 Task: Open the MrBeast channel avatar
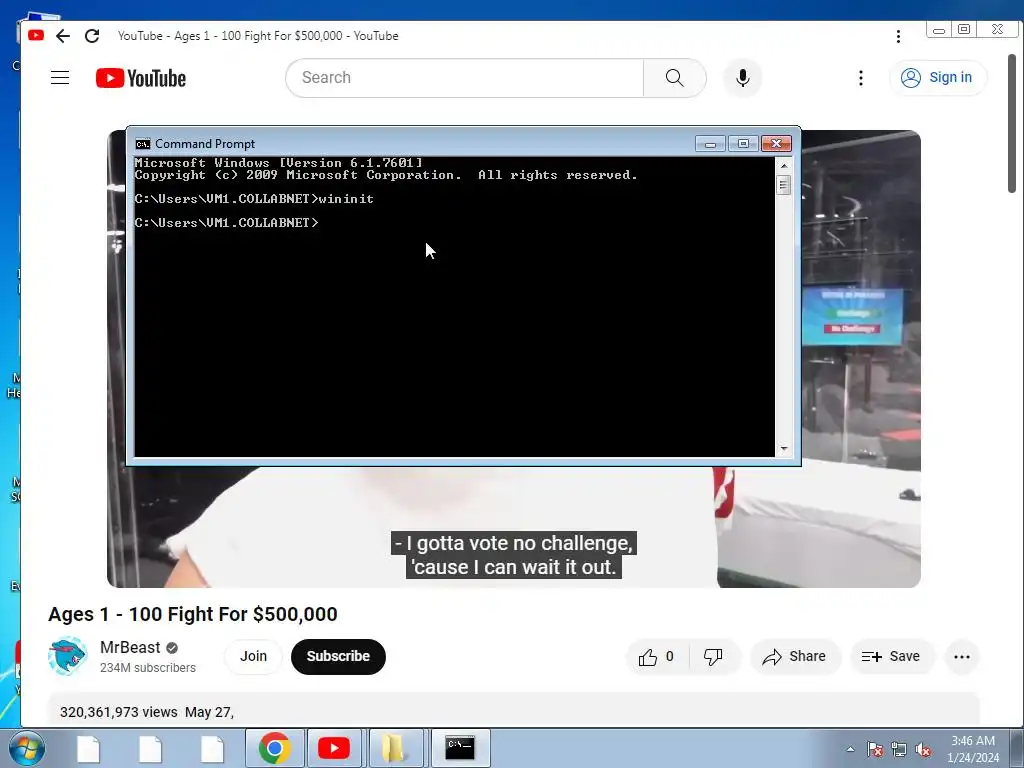(x=67, y=656)
